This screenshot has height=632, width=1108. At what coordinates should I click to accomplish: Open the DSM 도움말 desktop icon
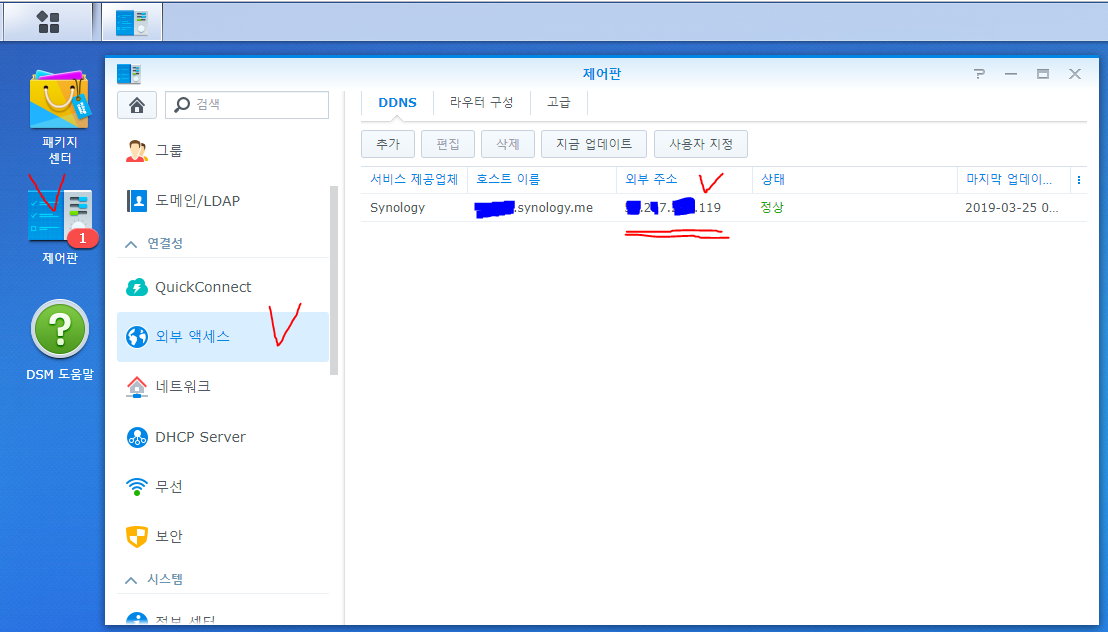(x=59, y=341)
